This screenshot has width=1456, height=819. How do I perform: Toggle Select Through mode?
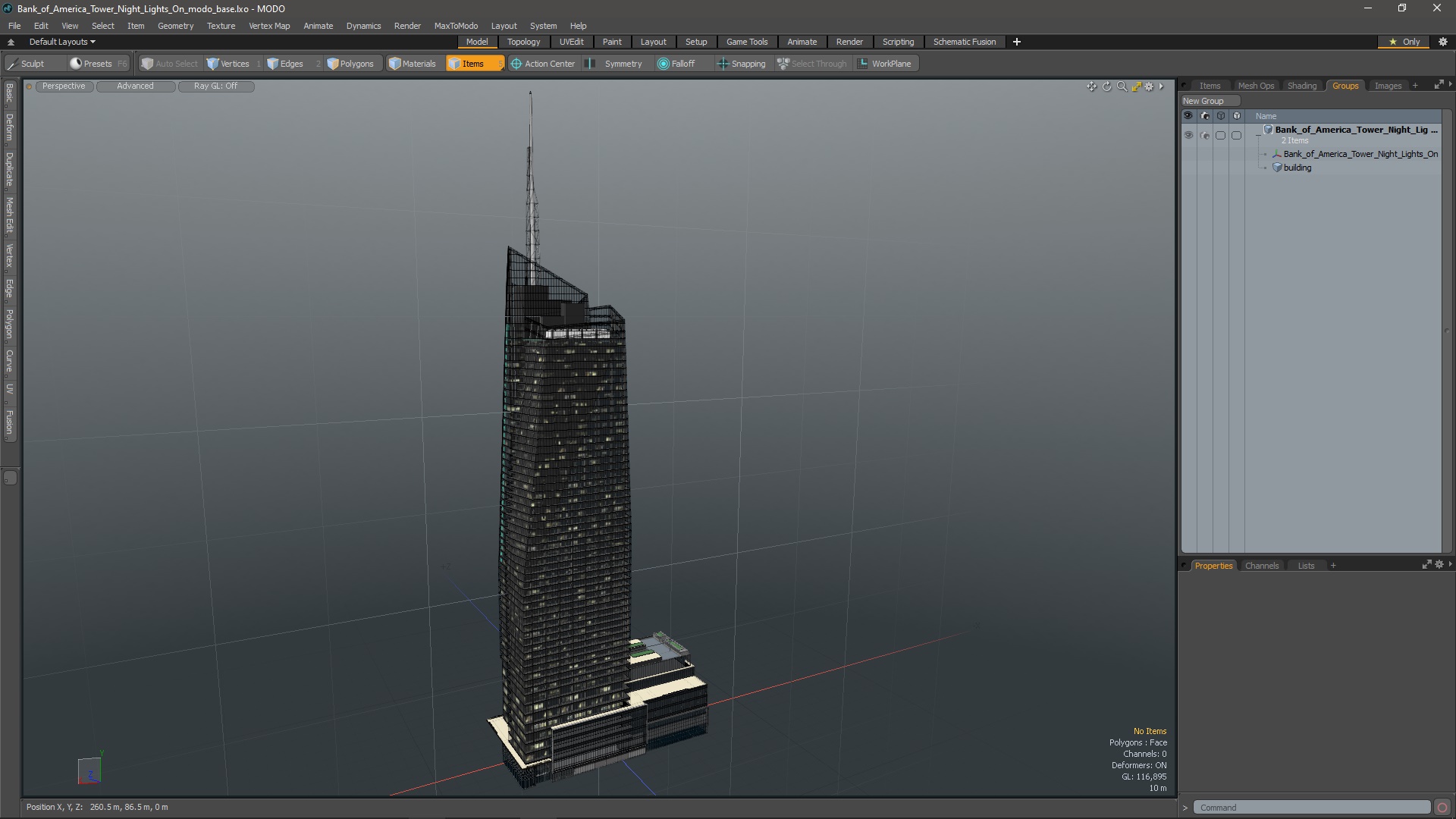(812, 64)
